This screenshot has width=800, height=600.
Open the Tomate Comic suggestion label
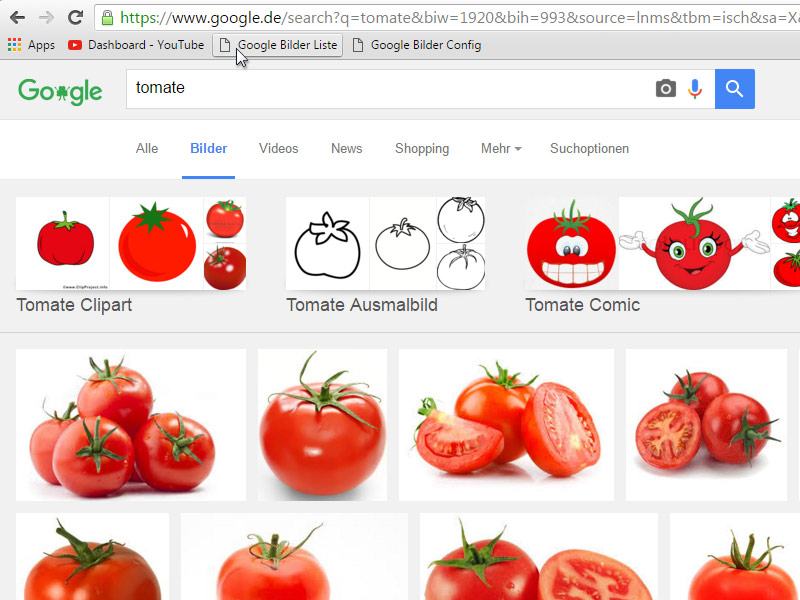point(583,305)
